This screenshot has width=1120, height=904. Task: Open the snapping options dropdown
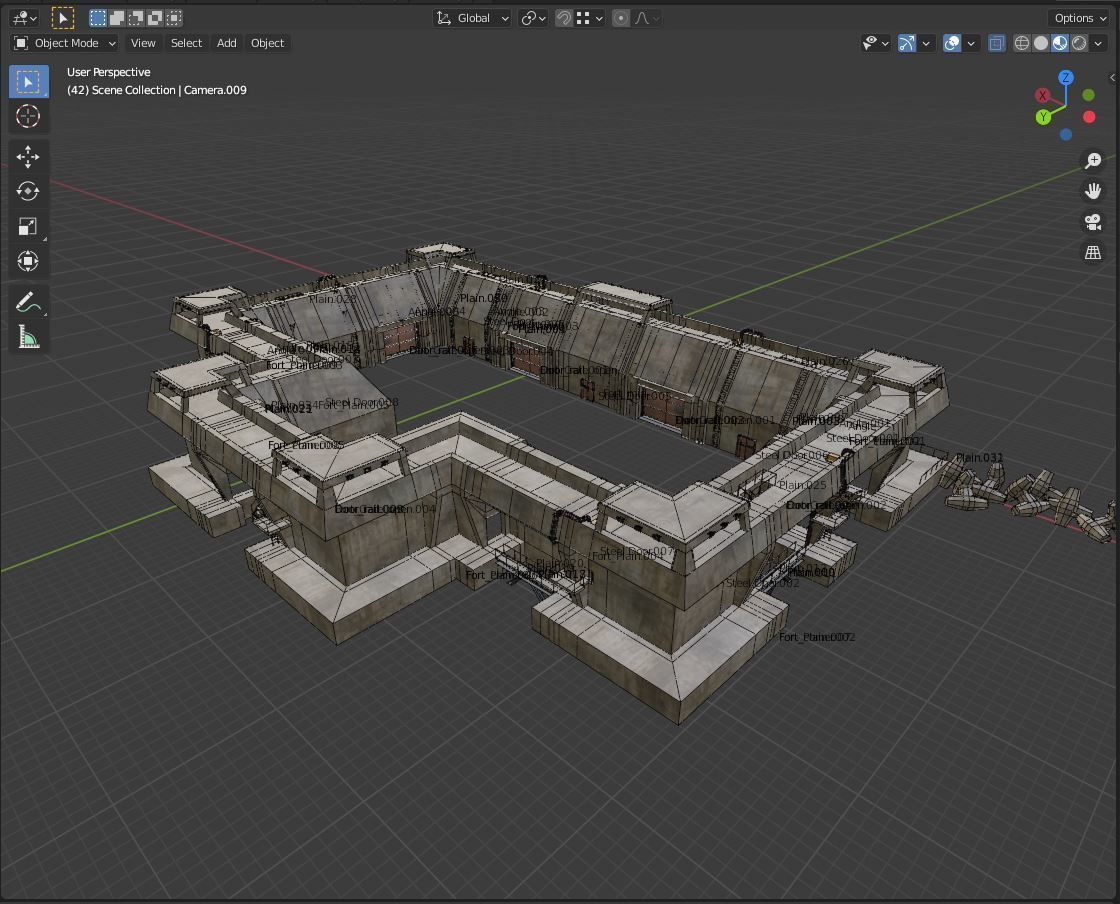pyautogui.click(x=589, y=18)
